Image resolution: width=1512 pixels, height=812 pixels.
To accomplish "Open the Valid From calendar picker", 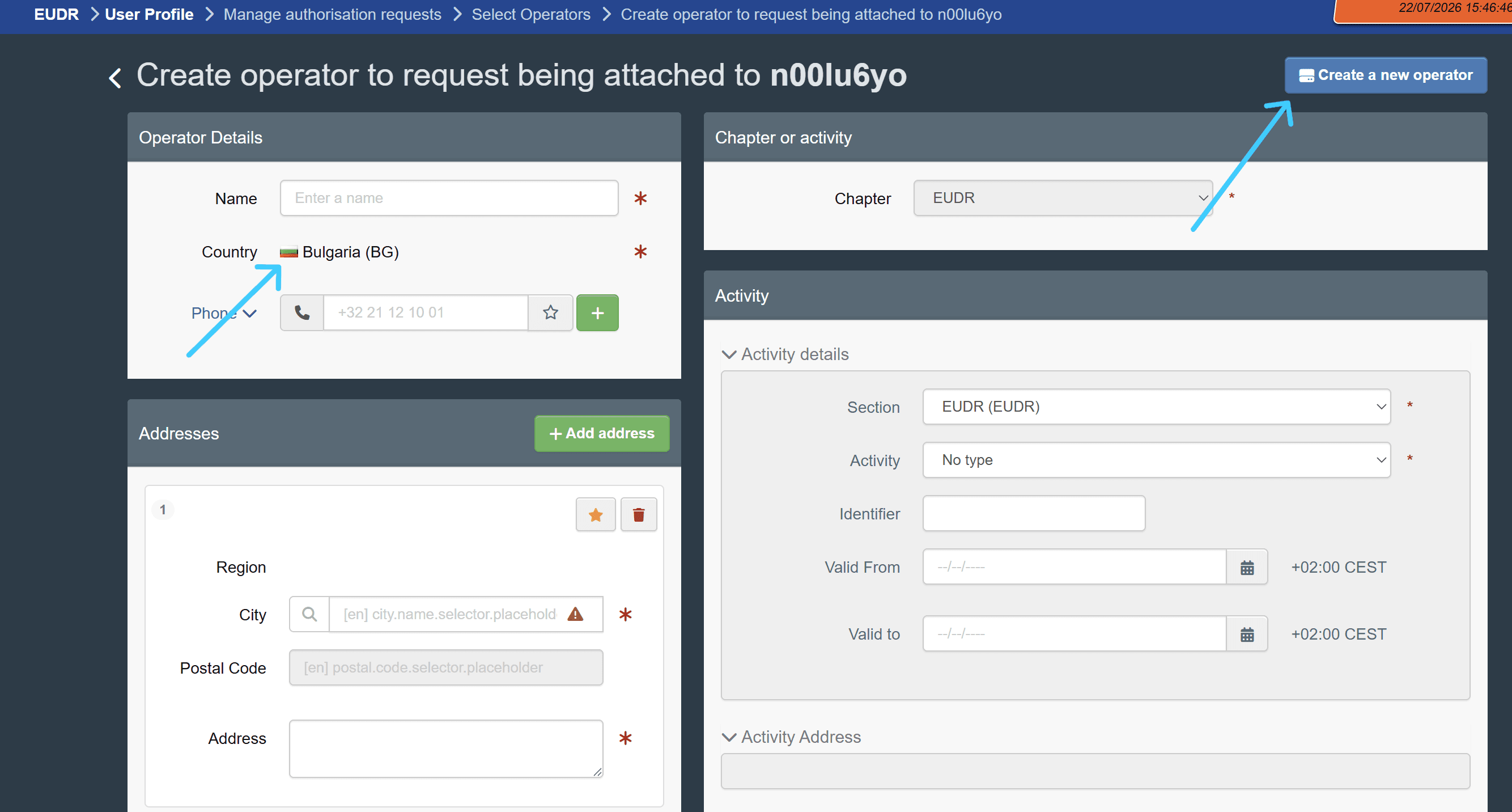I will (x=1247, y=567).
